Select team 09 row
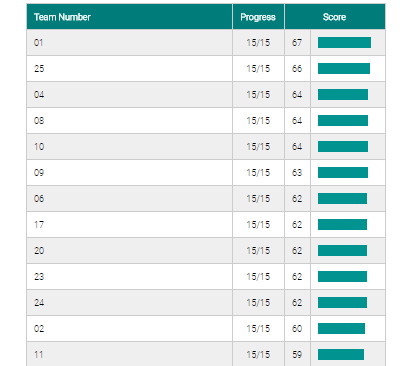The image size is (417, 366). 206,172
